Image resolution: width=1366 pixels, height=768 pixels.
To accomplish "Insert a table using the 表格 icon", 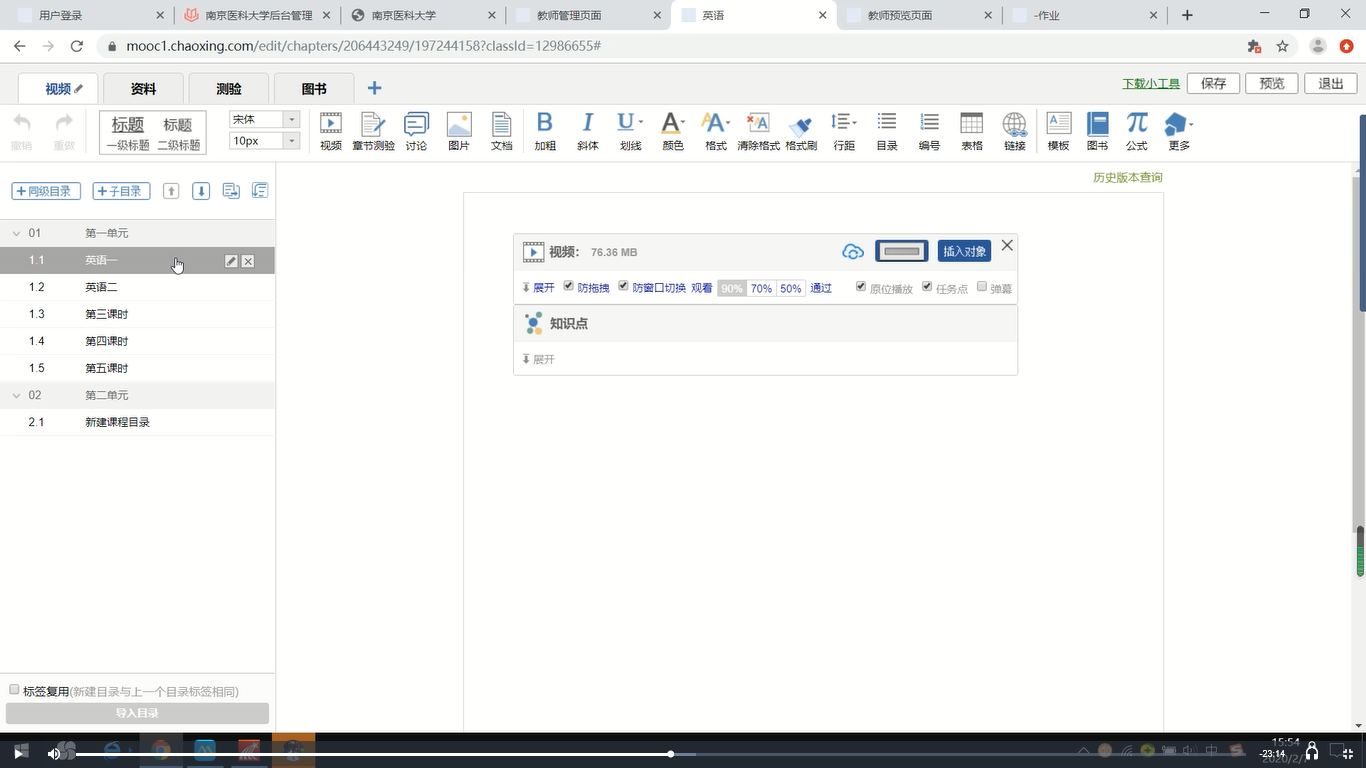I will (971, 131).
